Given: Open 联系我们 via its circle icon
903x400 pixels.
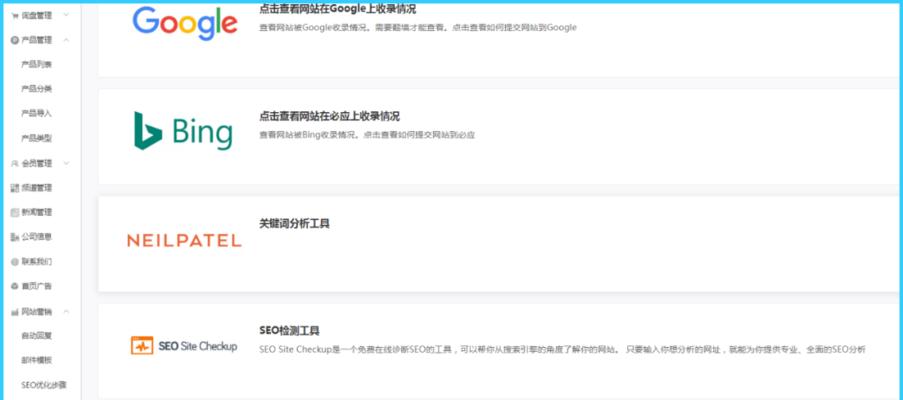Looking at the screenshot, I should (x=15, y=262).
